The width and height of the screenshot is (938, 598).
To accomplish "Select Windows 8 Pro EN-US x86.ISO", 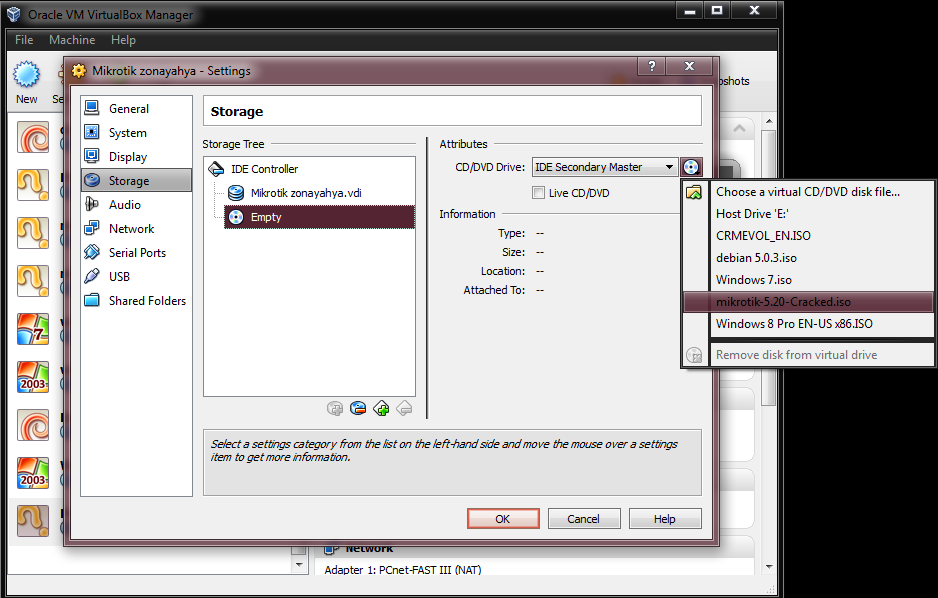I will [x=808, y=324].
